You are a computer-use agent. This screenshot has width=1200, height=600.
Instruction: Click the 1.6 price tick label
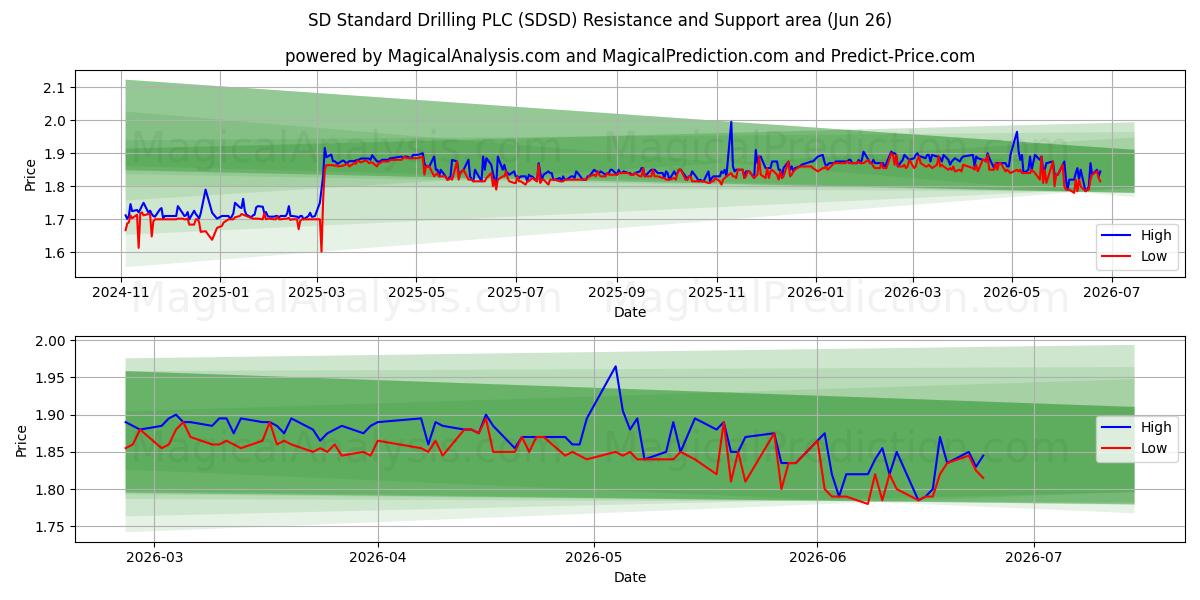[x=55, y=253]
